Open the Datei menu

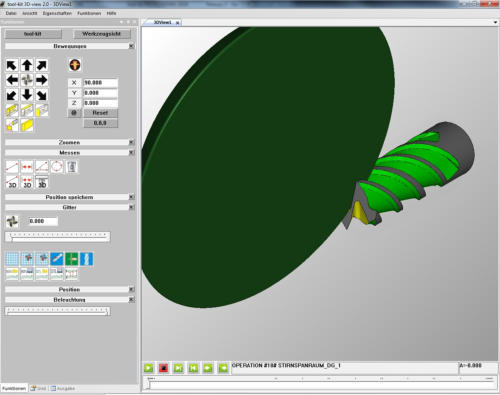pos(11,13)
